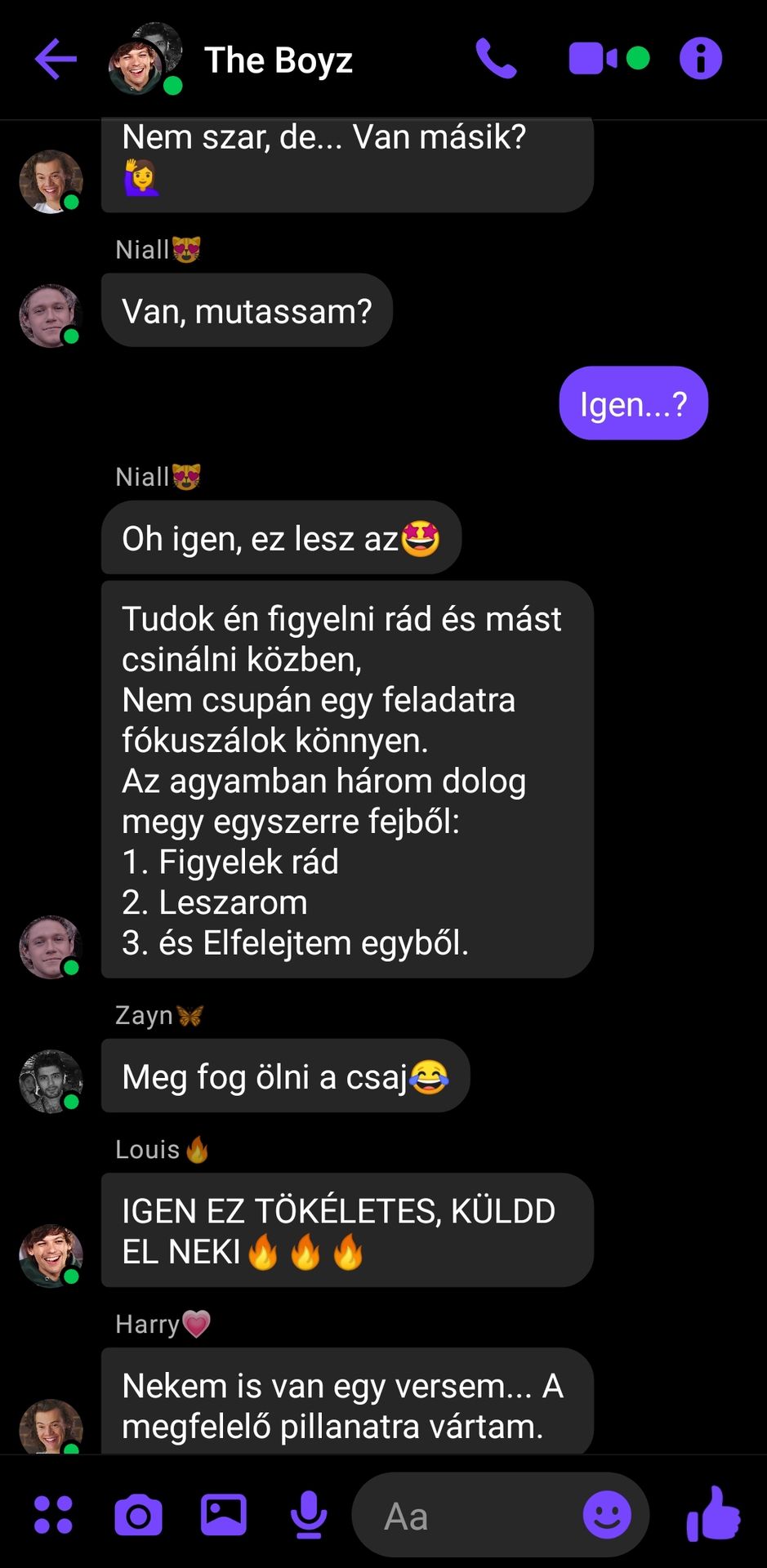Tap Louis's avatar beside caps message
Screen dimensions: 767x1568
coord(51,1256)
